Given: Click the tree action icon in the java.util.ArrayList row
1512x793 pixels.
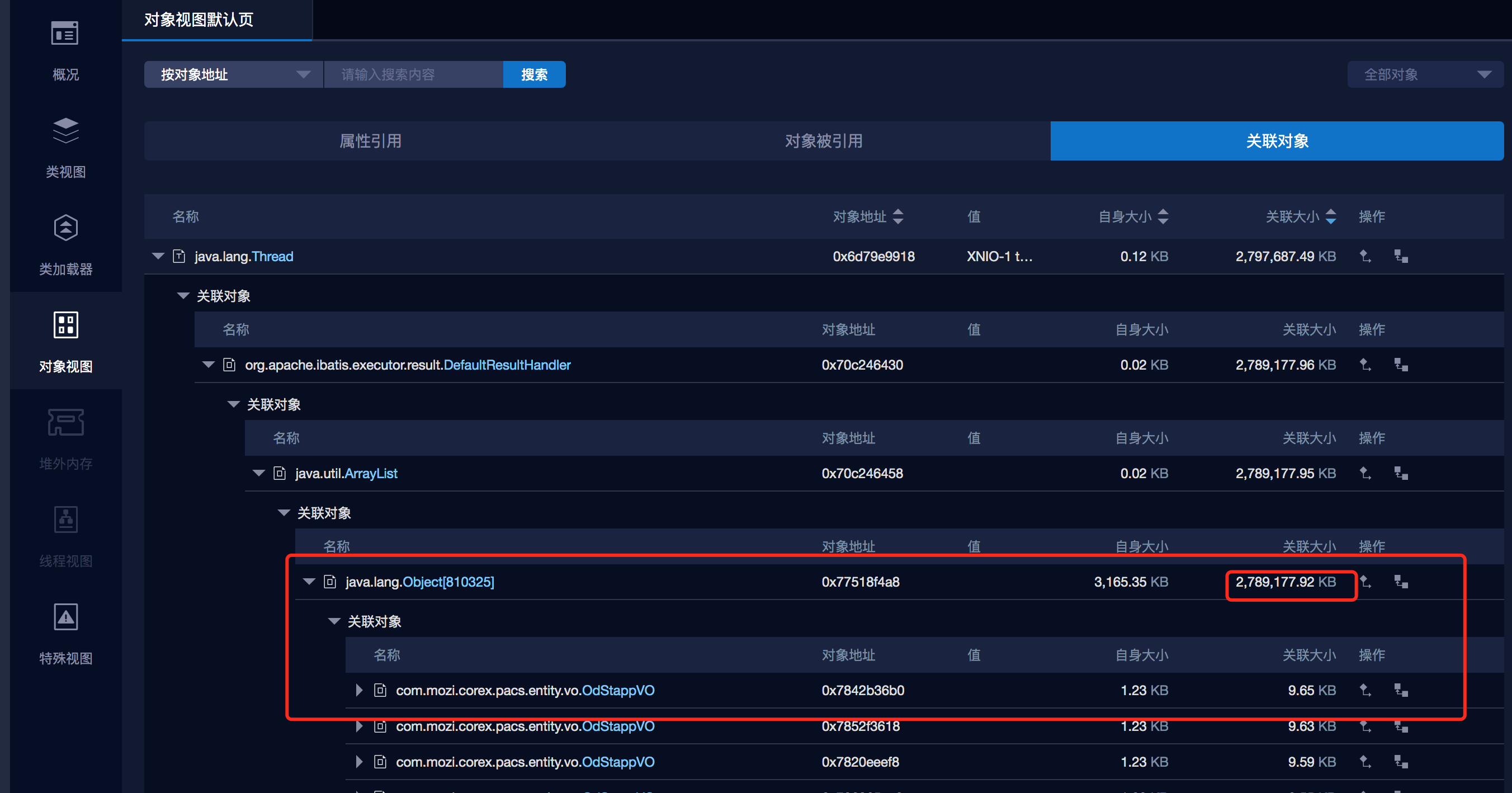Looking at the screenshot, I should (x=1401, y=473).
